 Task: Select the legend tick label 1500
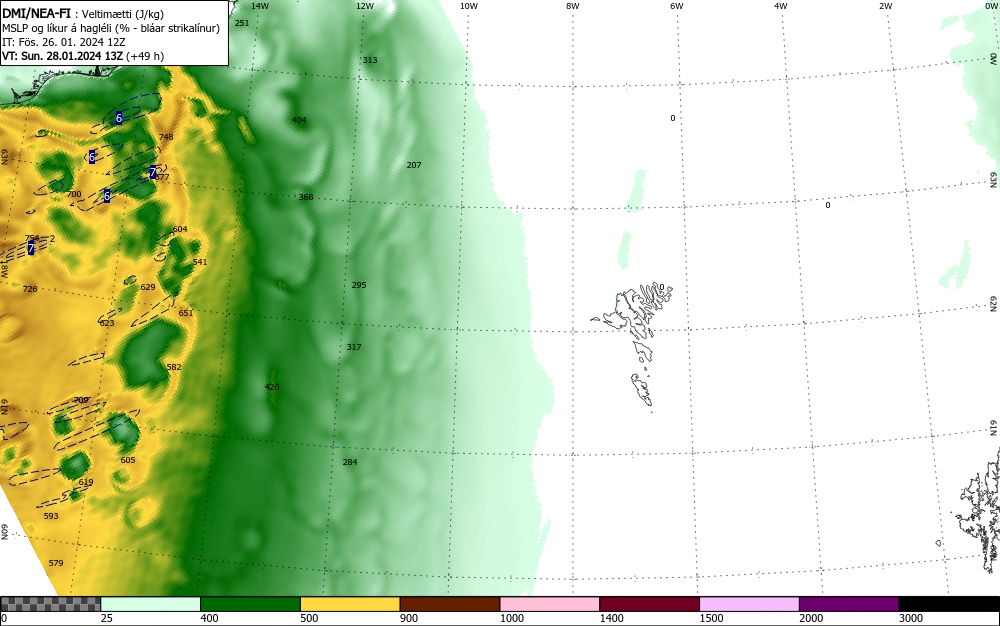[x=711, y=618]
